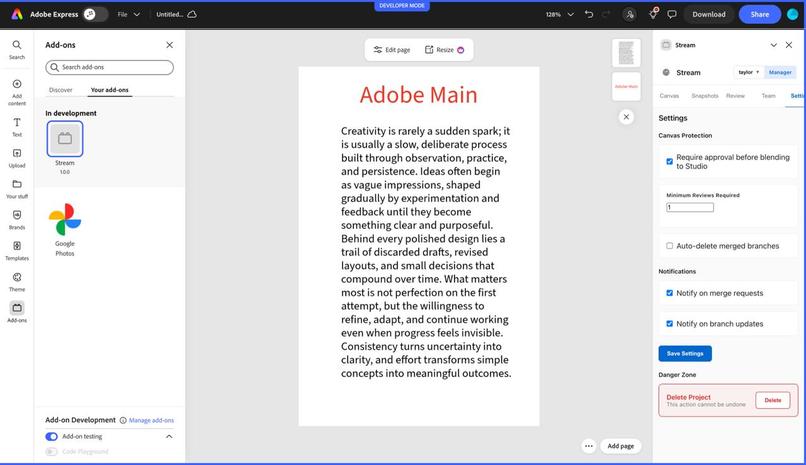Click the undo arrow in top bar
This screenshot has width=806, height=465.
(589, 14)
